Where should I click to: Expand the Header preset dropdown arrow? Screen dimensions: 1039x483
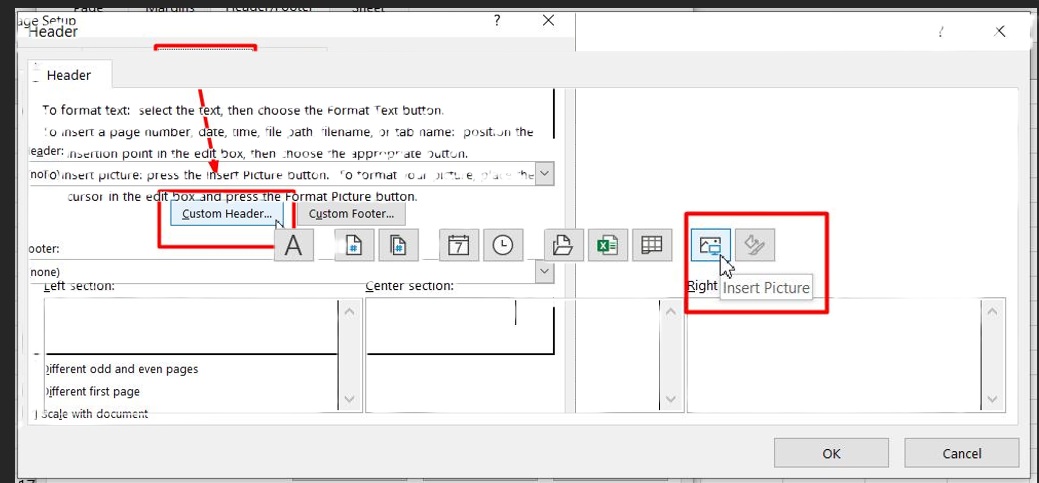click(x=544, y=174)
